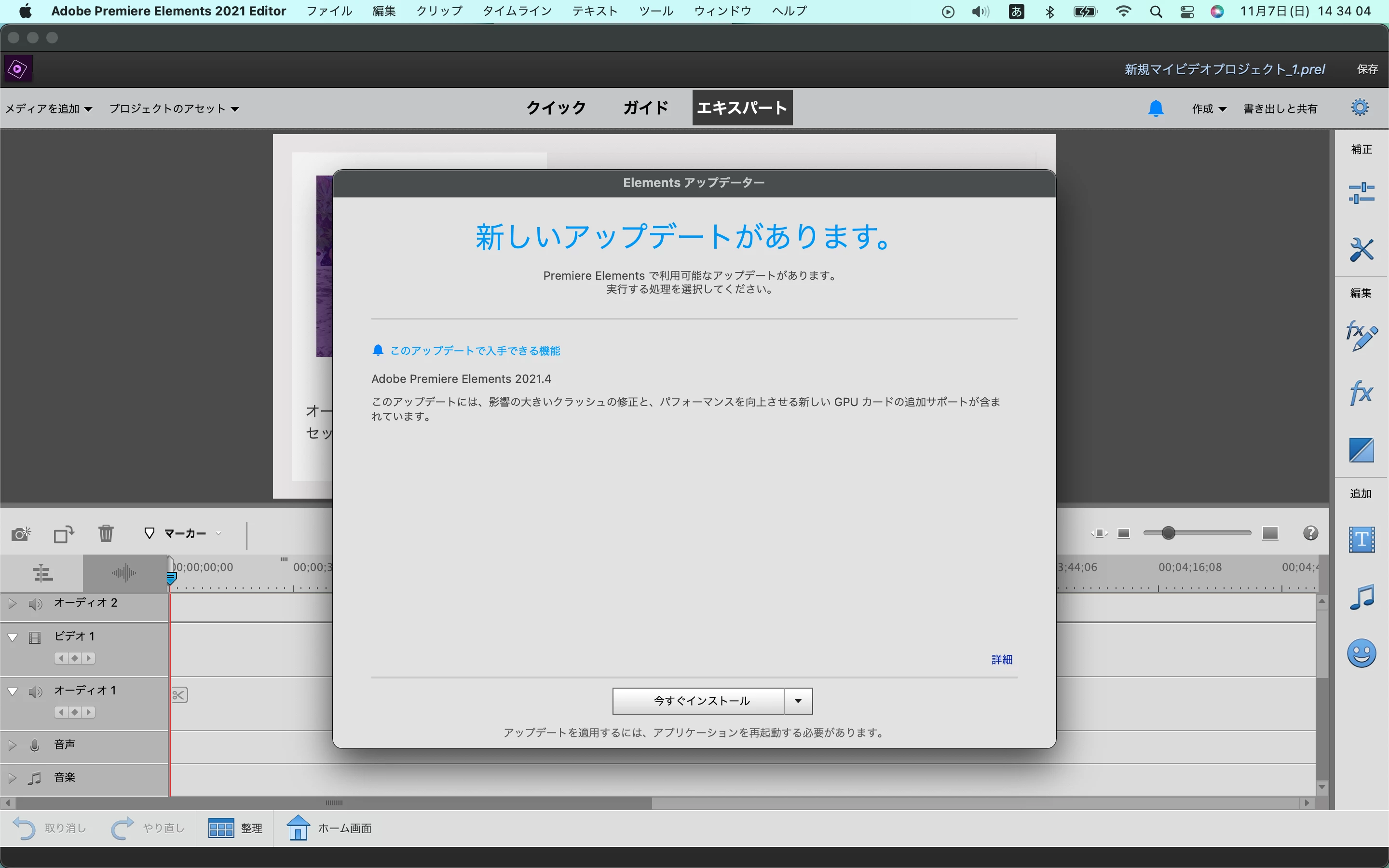1389x868 pixels.
Task: Mute the オーディオ 1 track speaker
Action: click(x=35, y=691)
